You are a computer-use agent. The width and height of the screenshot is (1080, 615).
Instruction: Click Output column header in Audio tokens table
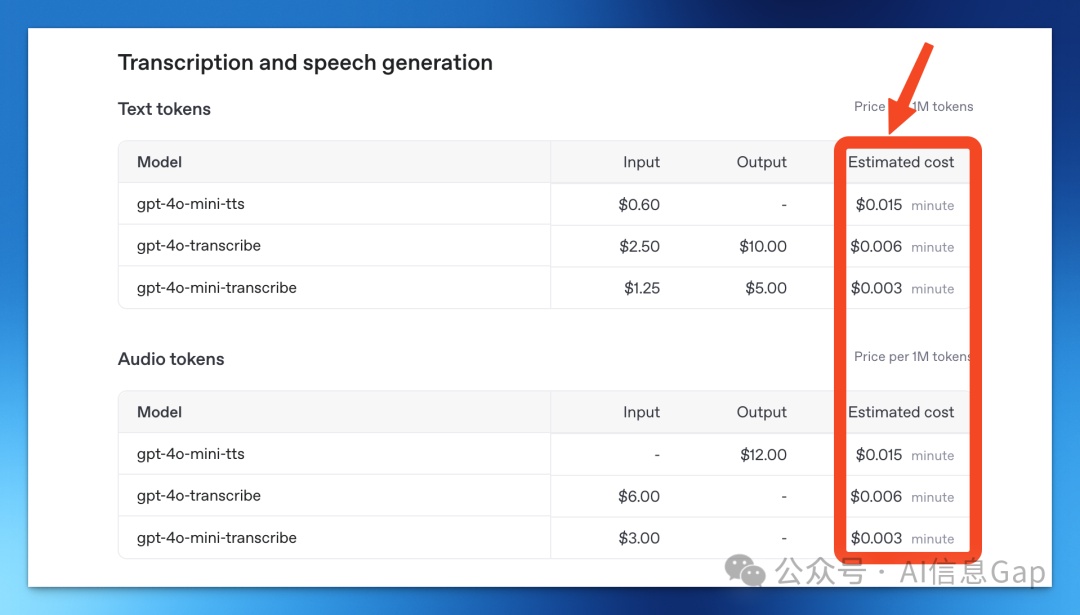[762, 412]
